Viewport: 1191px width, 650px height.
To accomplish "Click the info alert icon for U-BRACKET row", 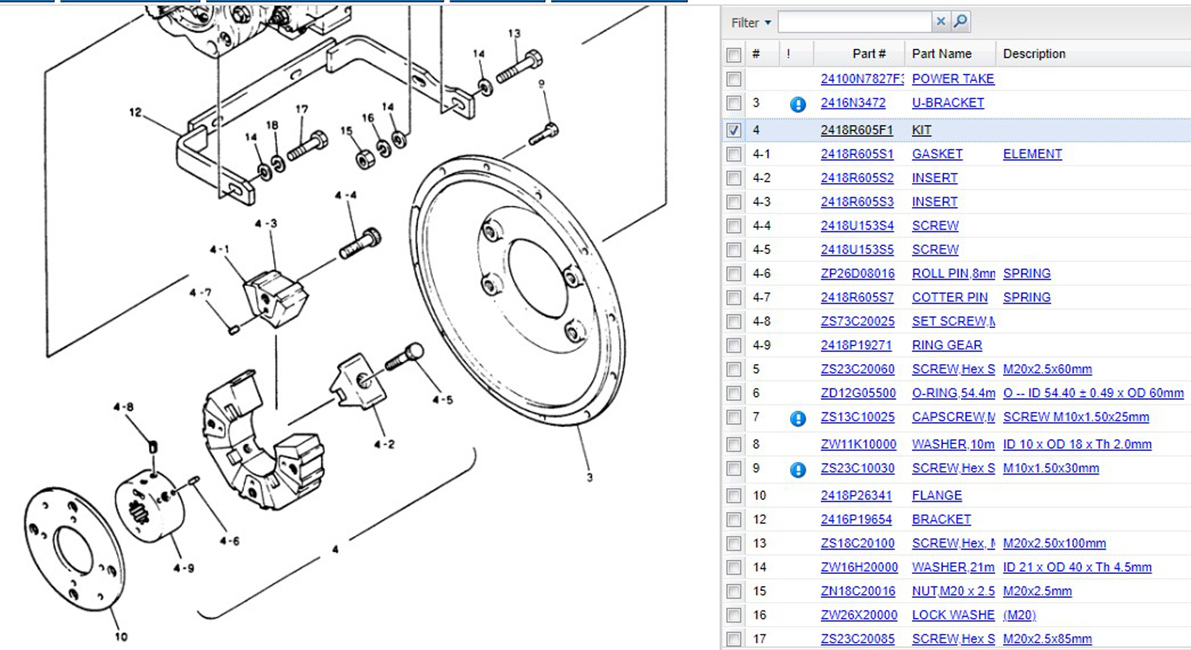I will point(797,104).
